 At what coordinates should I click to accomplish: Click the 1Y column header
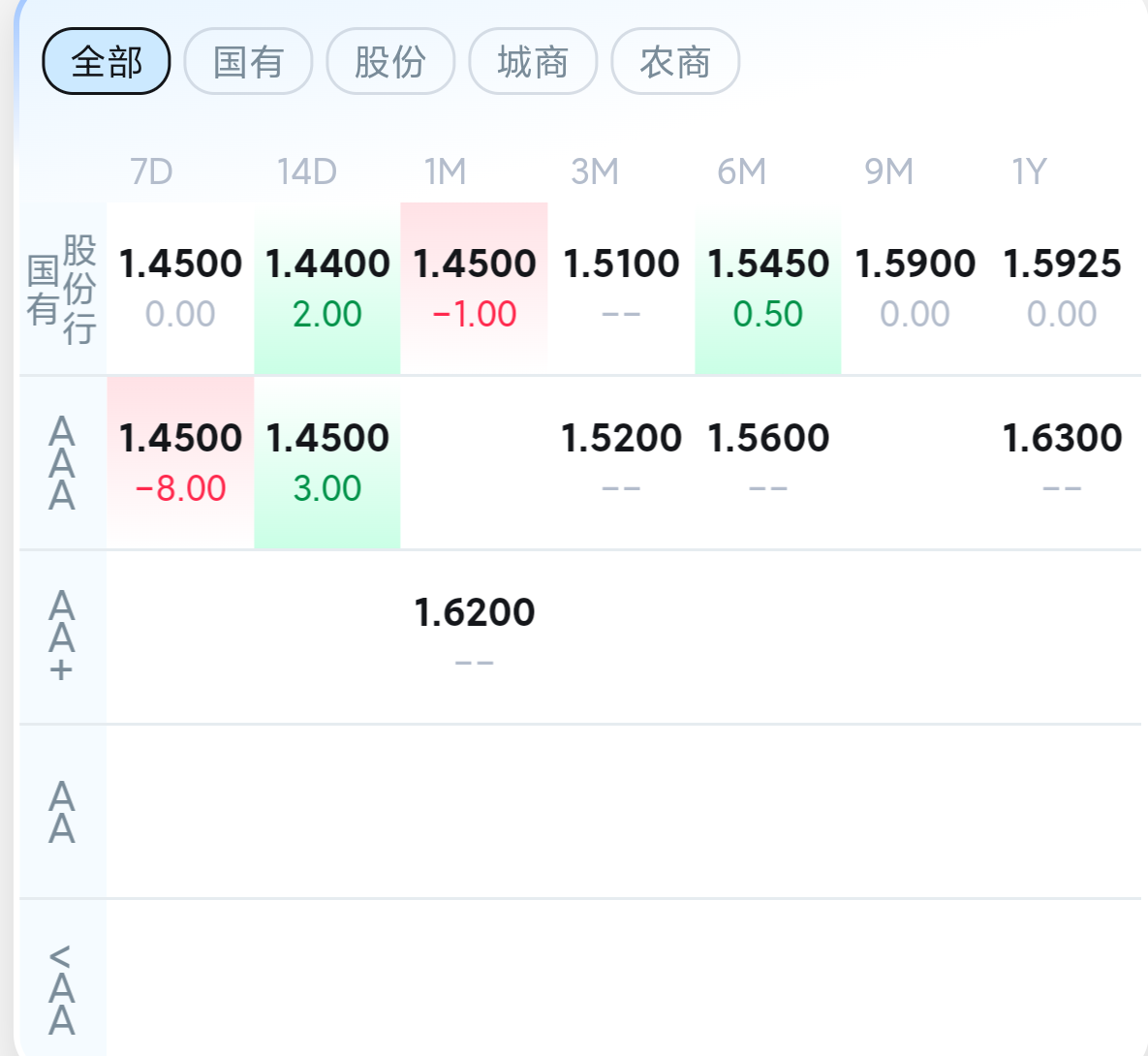(x=1029, y=171)
